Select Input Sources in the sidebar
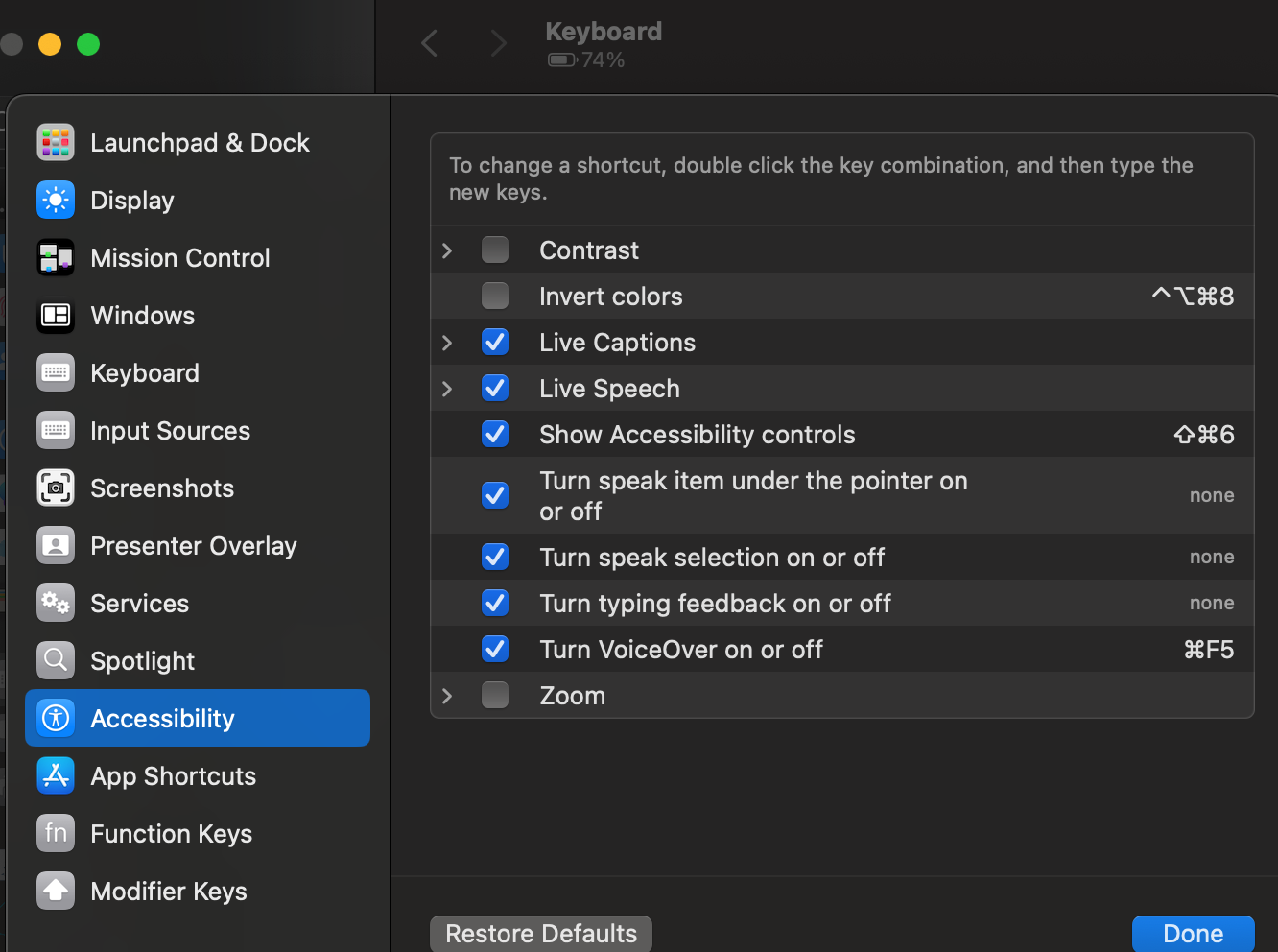Screen dimensions: 1278x952 pos(170,431)
